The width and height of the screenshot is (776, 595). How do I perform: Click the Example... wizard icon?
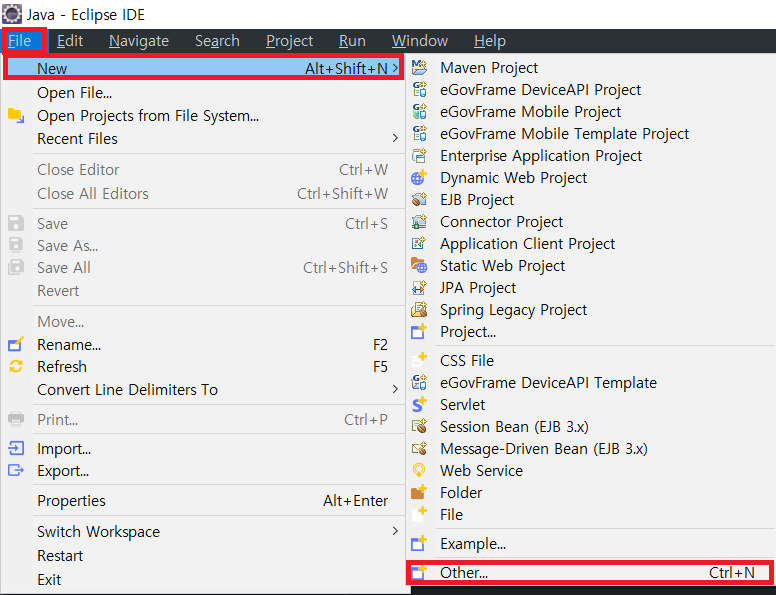pos(419,543)
